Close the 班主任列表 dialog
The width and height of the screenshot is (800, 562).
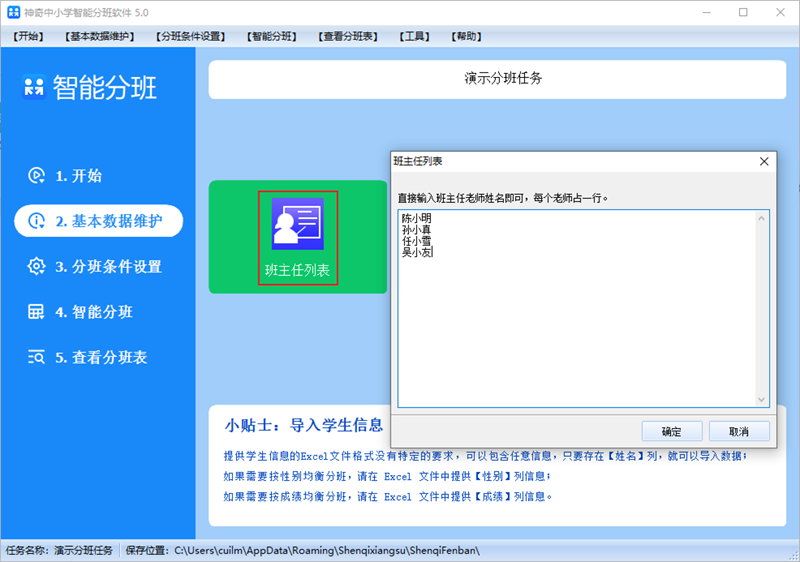coord(764,162)
